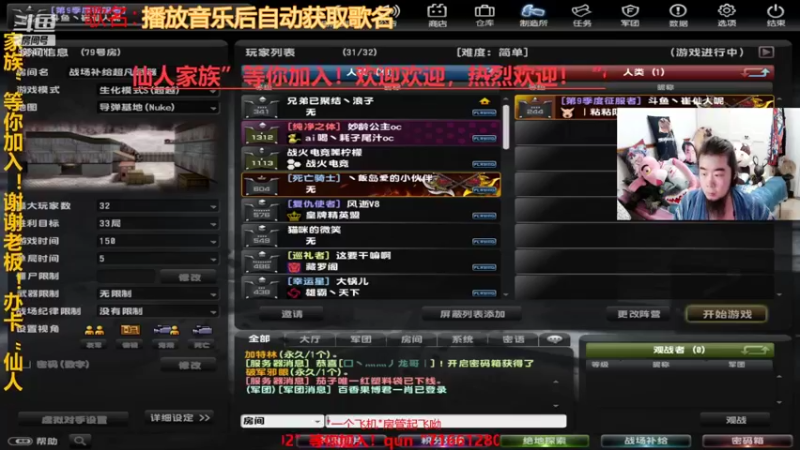Screen dimensions: 800x450
Task: Click the 屏蔽列表添加 button
Action: click(472, 314)
